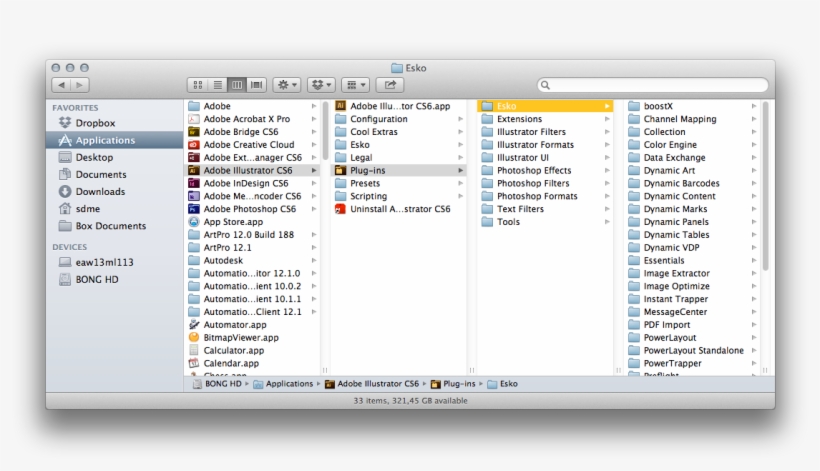The width and height of the screenshot is (820, 471).
Task: Select Uninstall Adobe Illustrator CS6 item
Action: 340,209
